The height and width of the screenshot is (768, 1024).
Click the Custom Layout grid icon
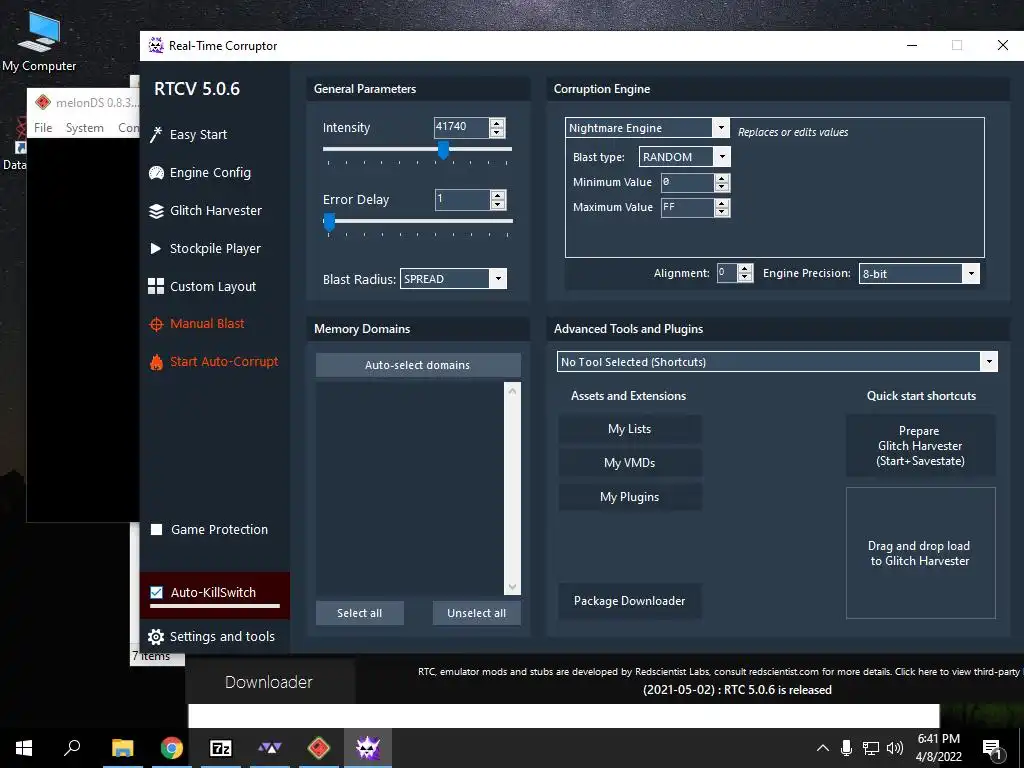click(156, 286)
